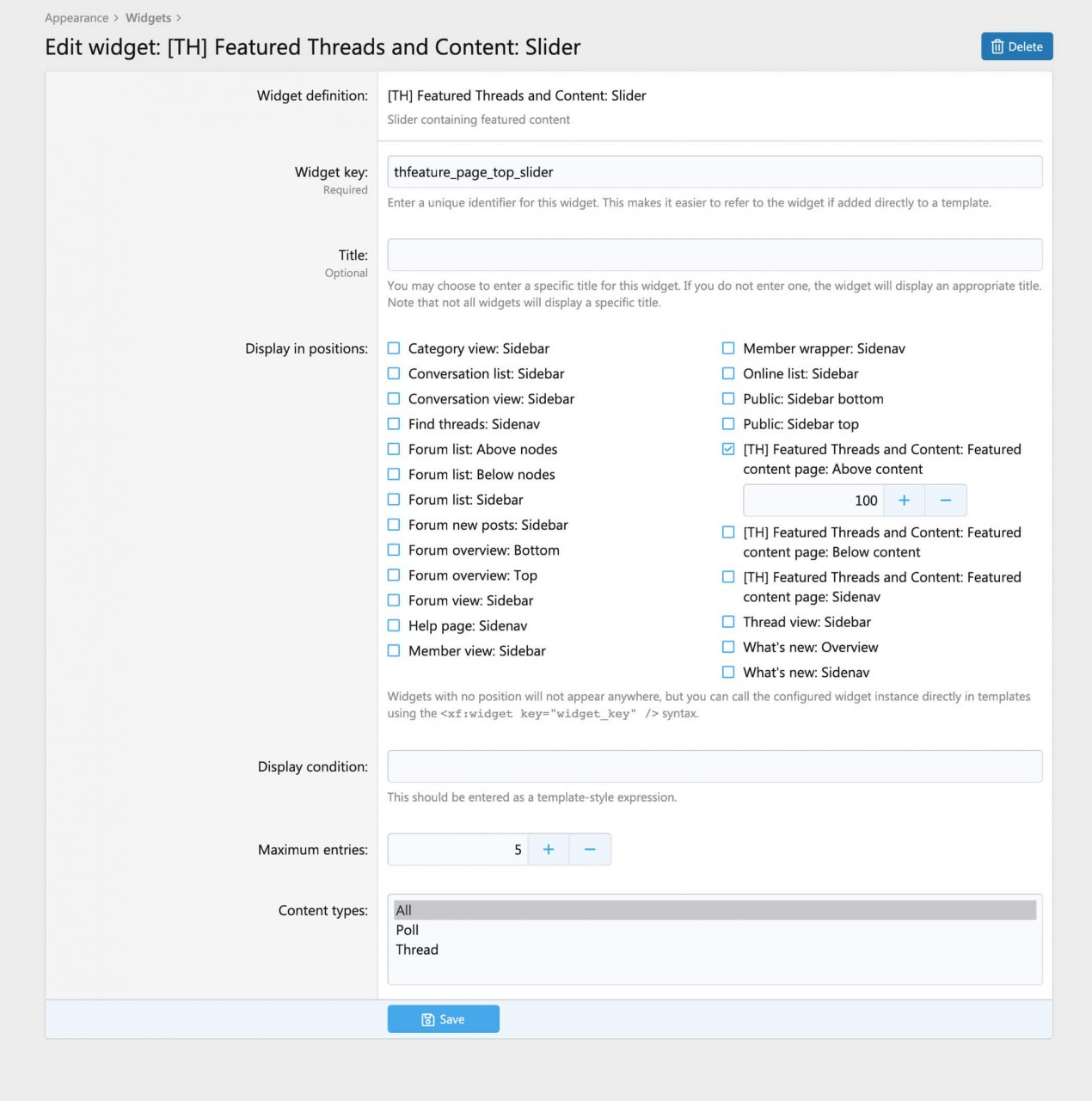The width and height of the screenshot is (1092, 1101).
Task: Click the Display condition input box
Action: [714, 766]
